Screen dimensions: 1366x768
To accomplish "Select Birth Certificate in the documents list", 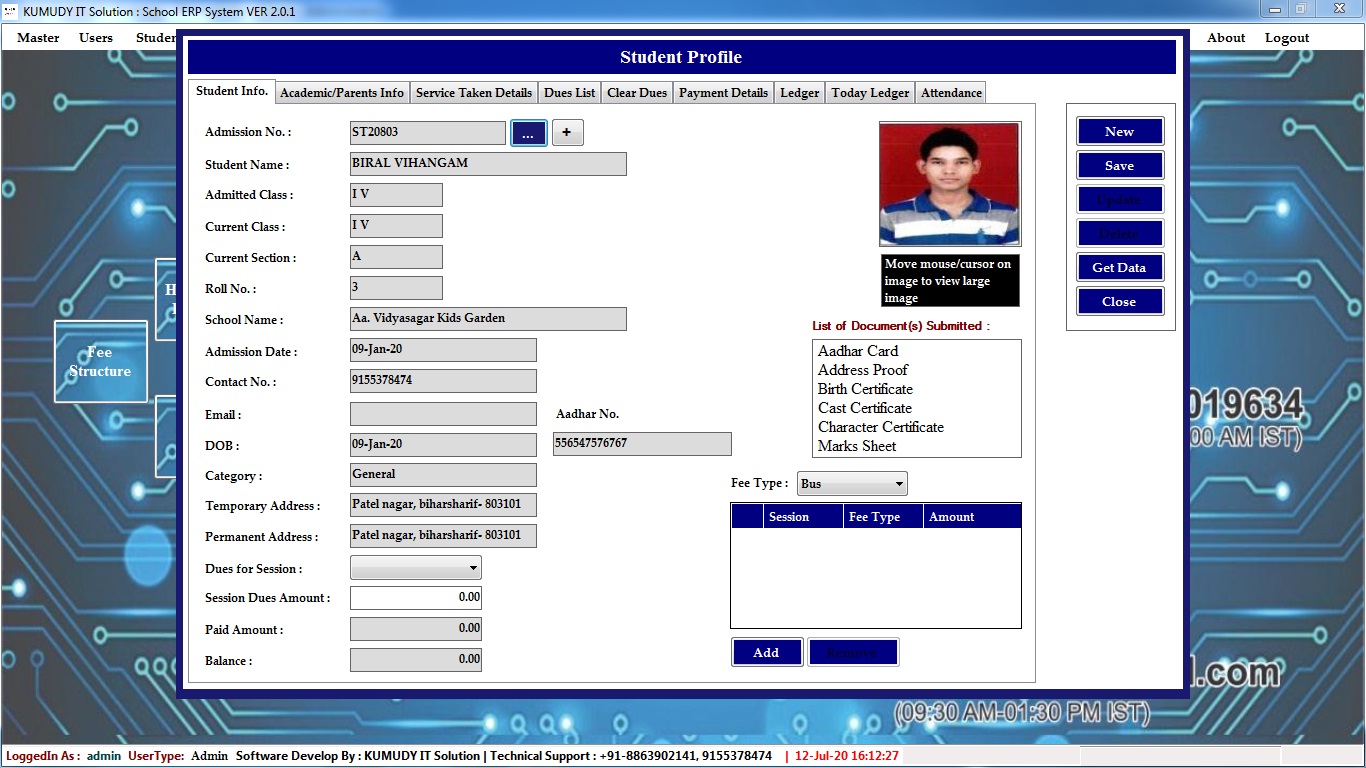I will click(x=865, y=389).
